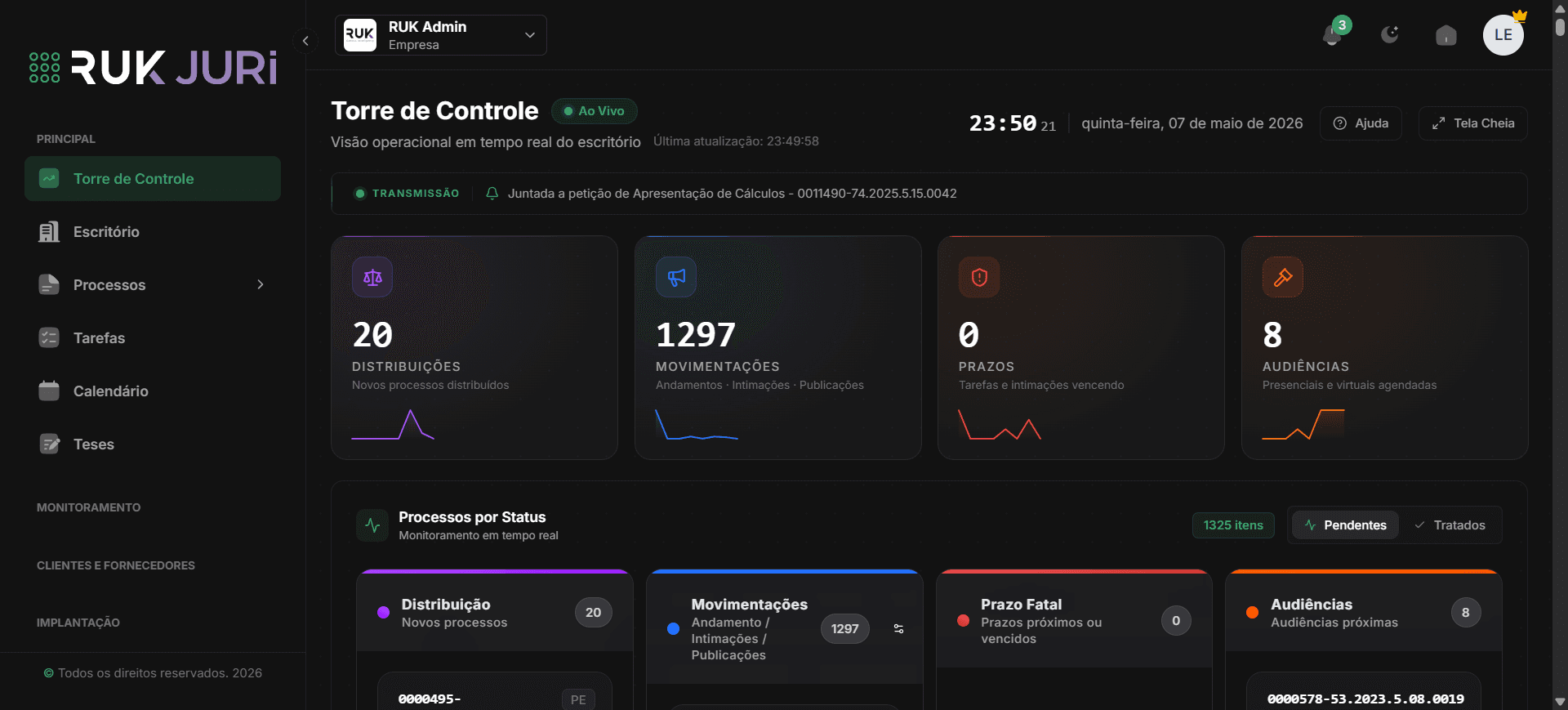Expand the Monitoramento section
This screenshot has height=710, width=1568.
[89, 507]
